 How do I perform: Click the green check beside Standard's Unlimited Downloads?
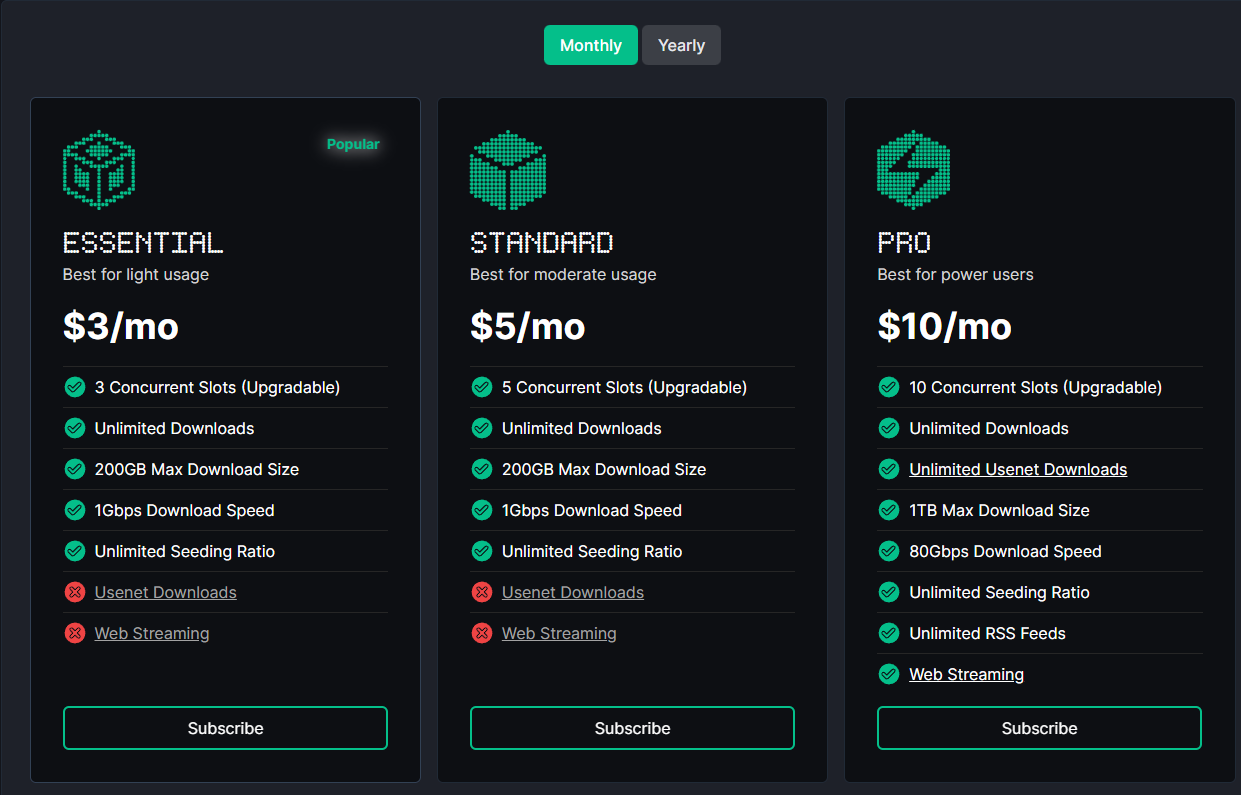pyautogui.click(x=482, y=428)
